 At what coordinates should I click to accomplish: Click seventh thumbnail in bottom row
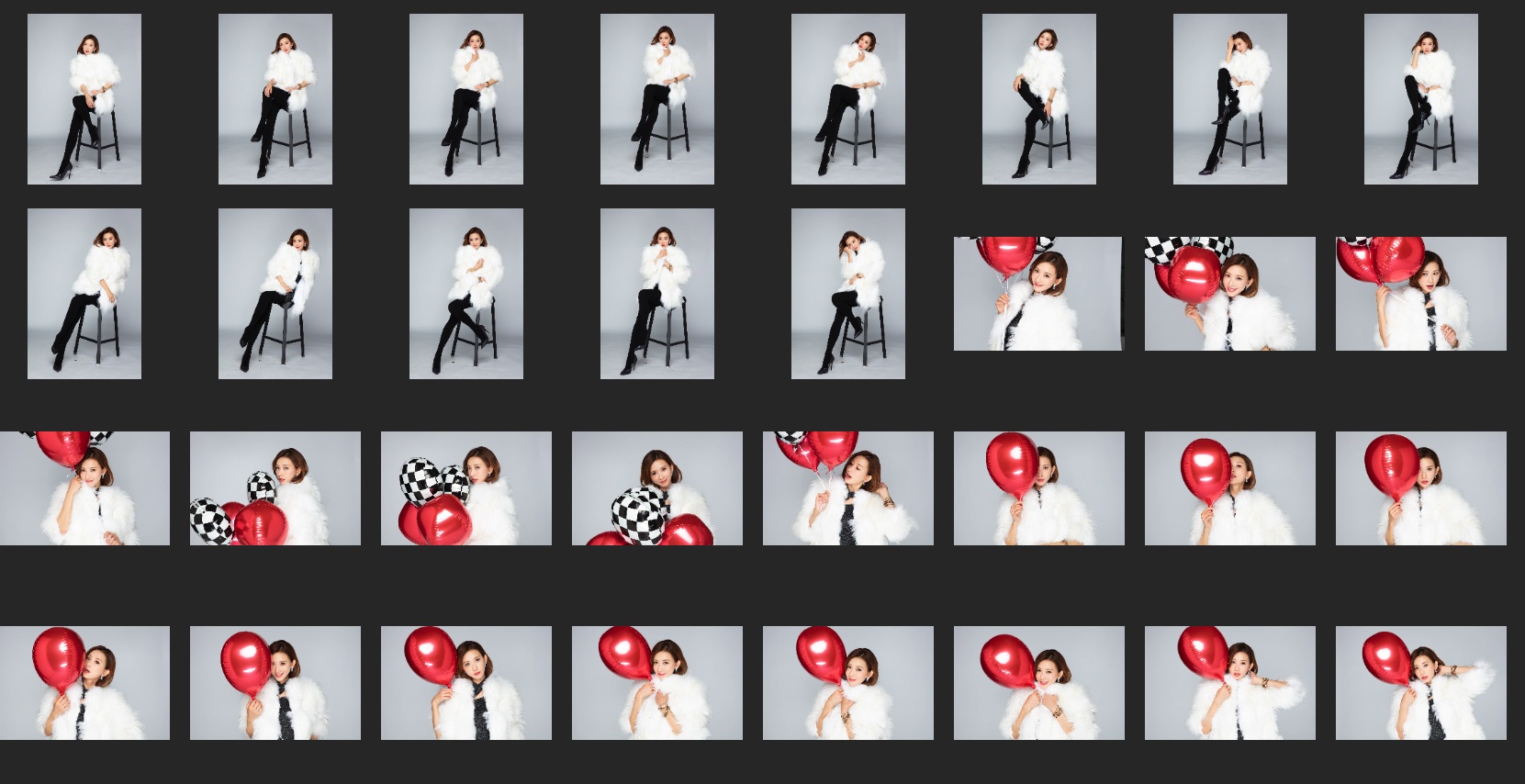pos(1229,683)
